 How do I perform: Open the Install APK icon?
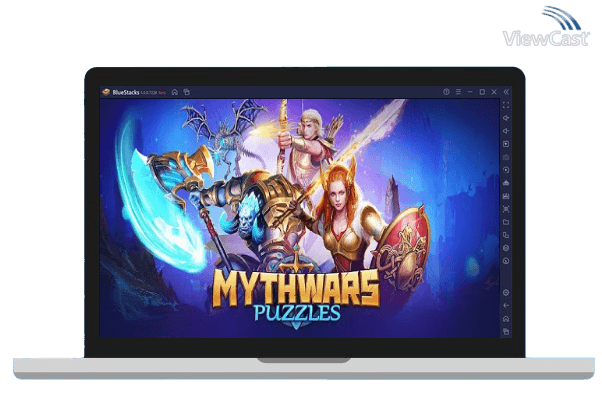[x=506, y=183]
